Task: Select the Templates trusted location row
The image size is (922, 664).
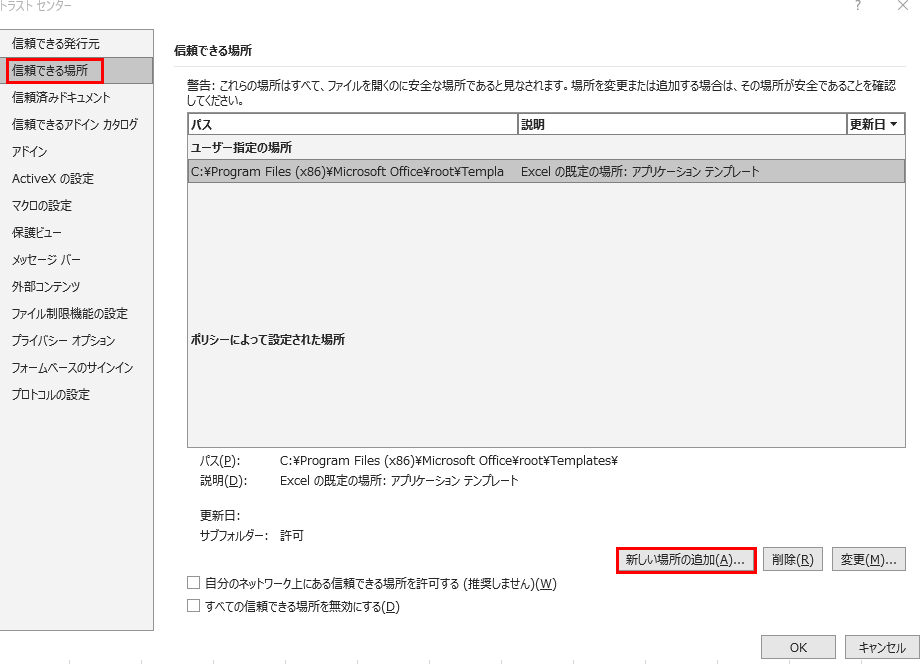Action: tap(545, 172)
